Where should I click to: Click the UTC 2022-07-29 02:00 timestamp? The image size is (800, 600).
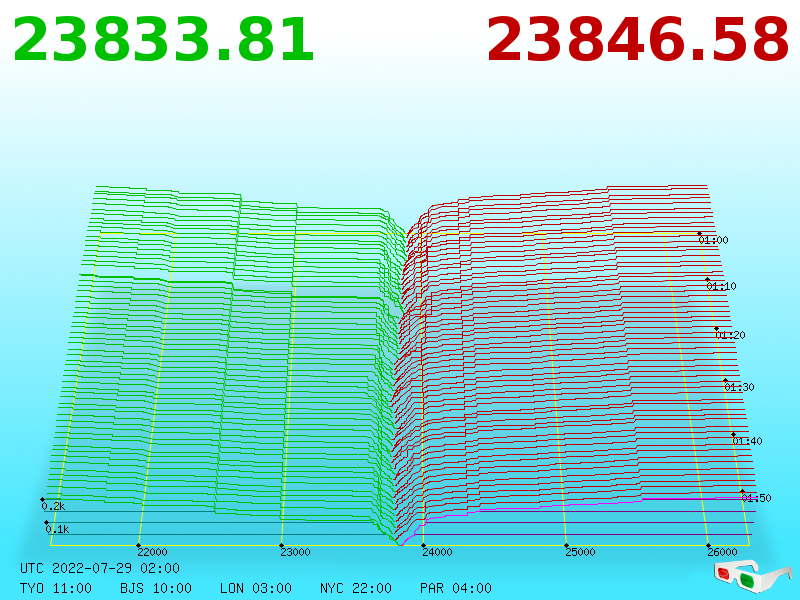tap(100, 568)
